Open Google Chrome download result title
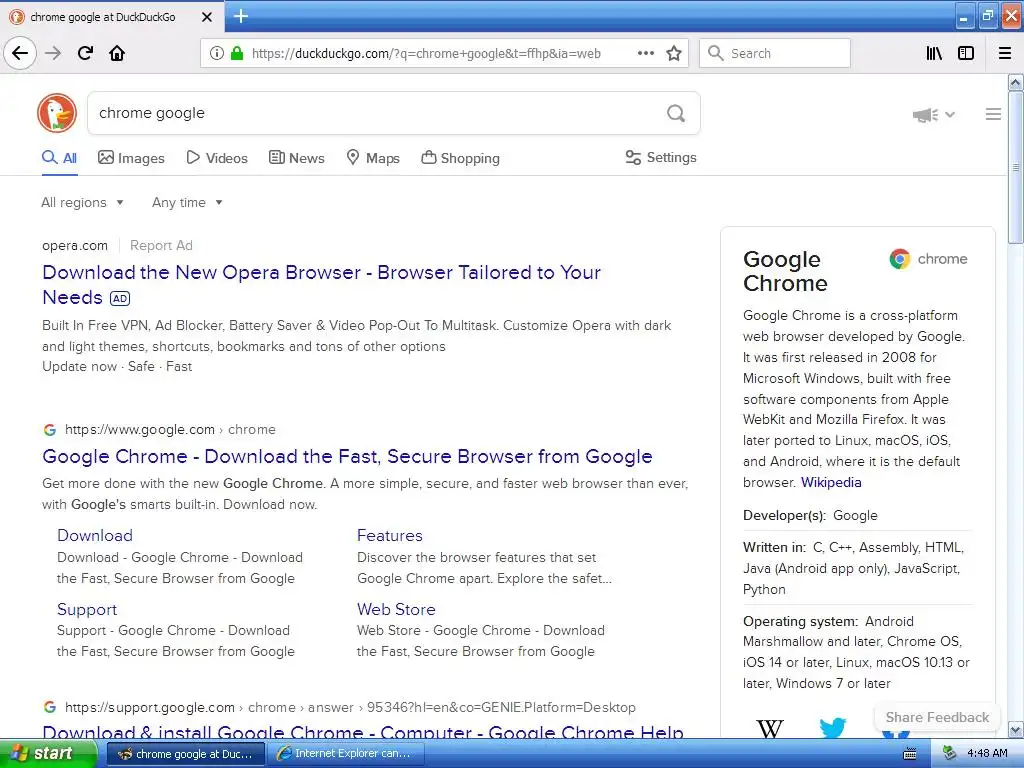The height and width of the screenshot is (768, 1024). [x=347, y=456]
